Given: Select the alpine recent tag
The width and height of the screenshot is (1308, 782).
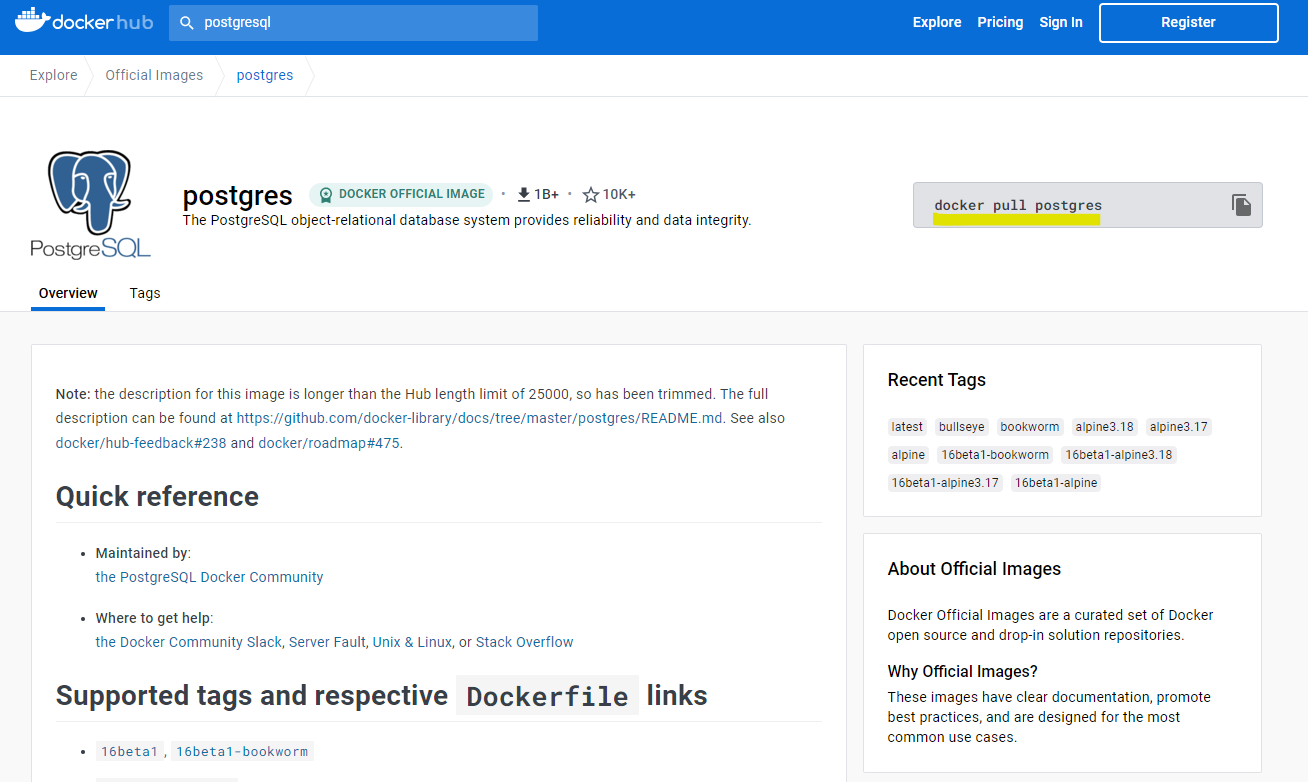Looking at the screenshot, I should point(908,455).
